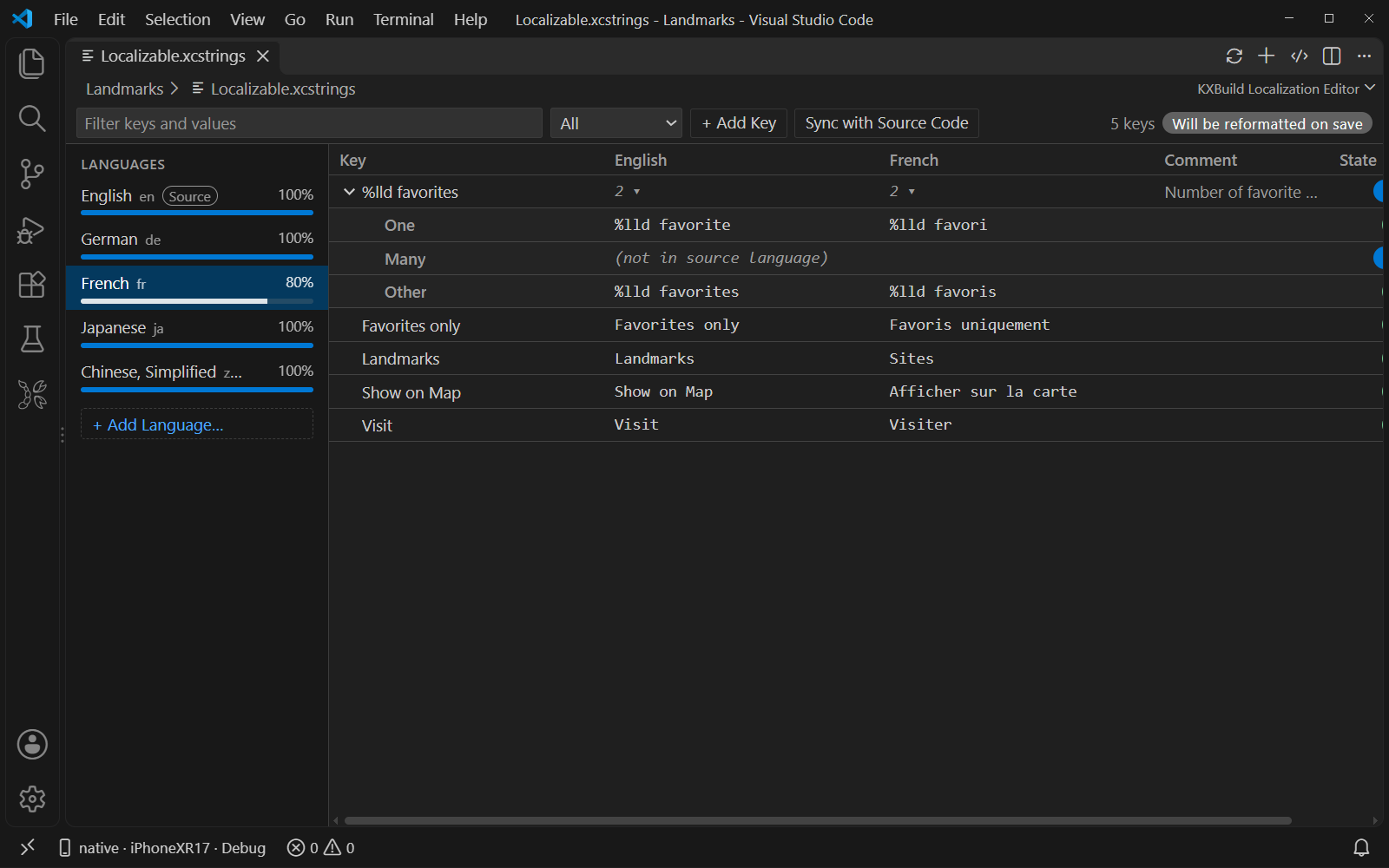The image size is (1389, 868).
Task: Open source code view icon
Action: coord(1300,56)
